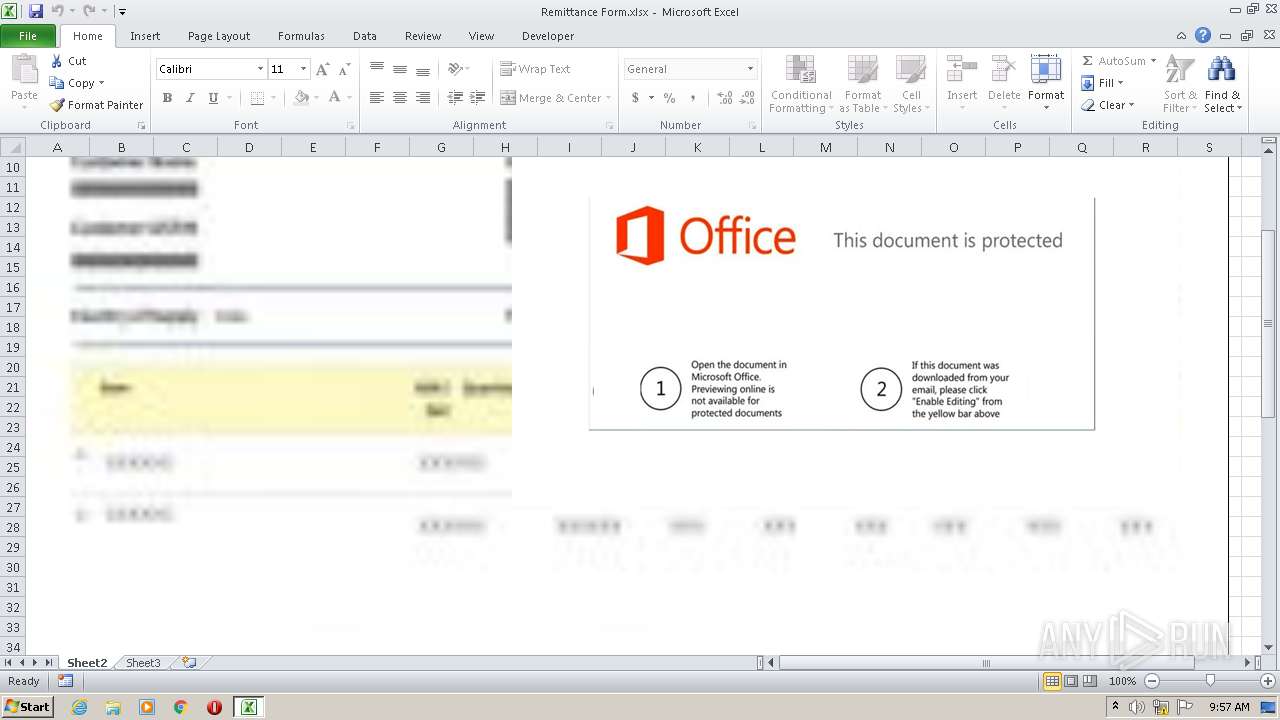Zoom out with the minus button
Screen dimensions: 1280x720
pos(1152,681)
